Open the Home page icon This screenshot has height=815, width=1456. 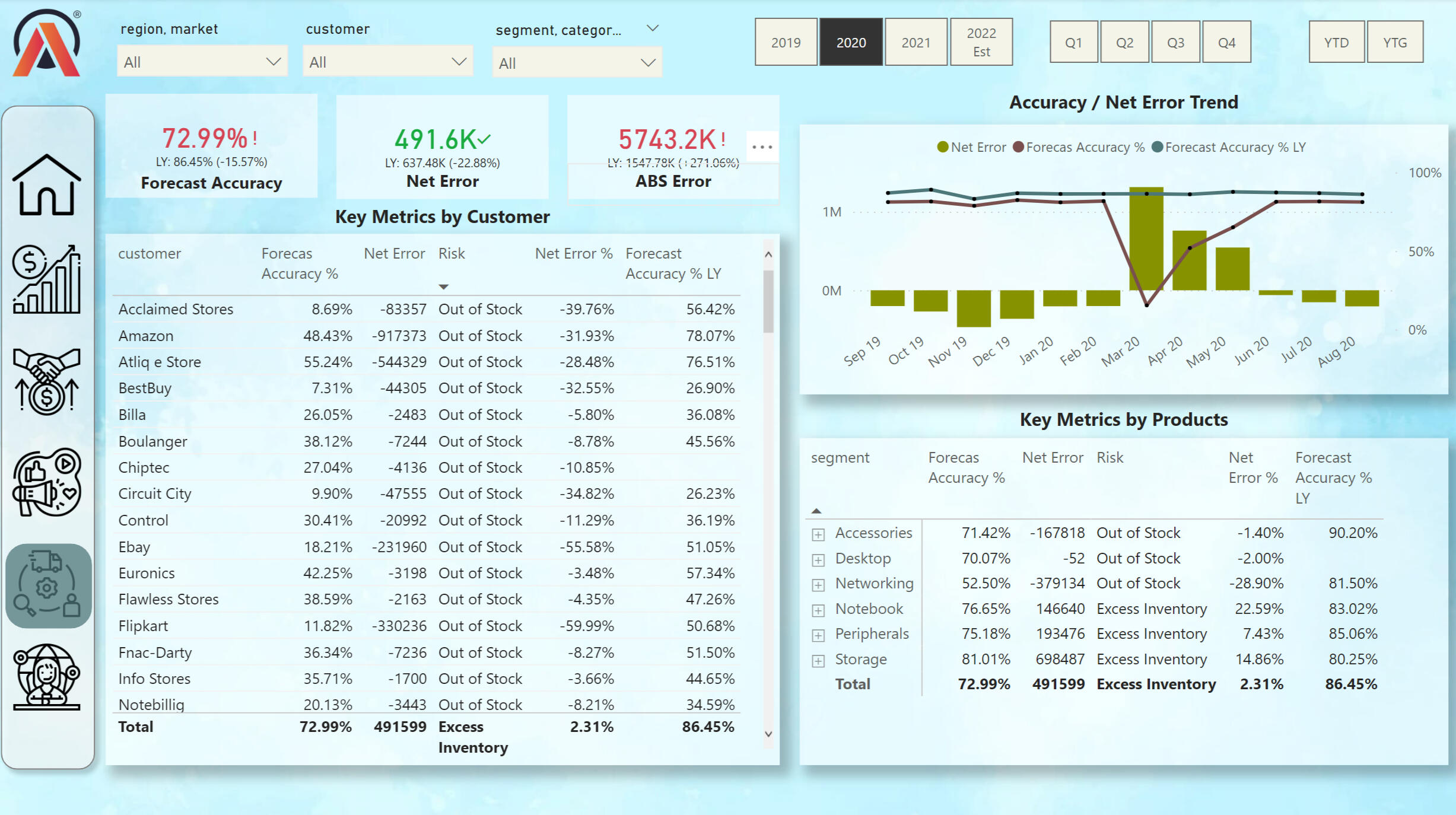46,185
